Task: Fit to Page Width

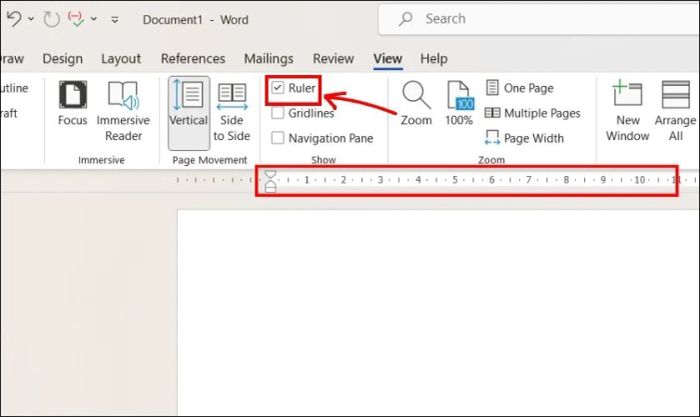Action: click(525, 138)
